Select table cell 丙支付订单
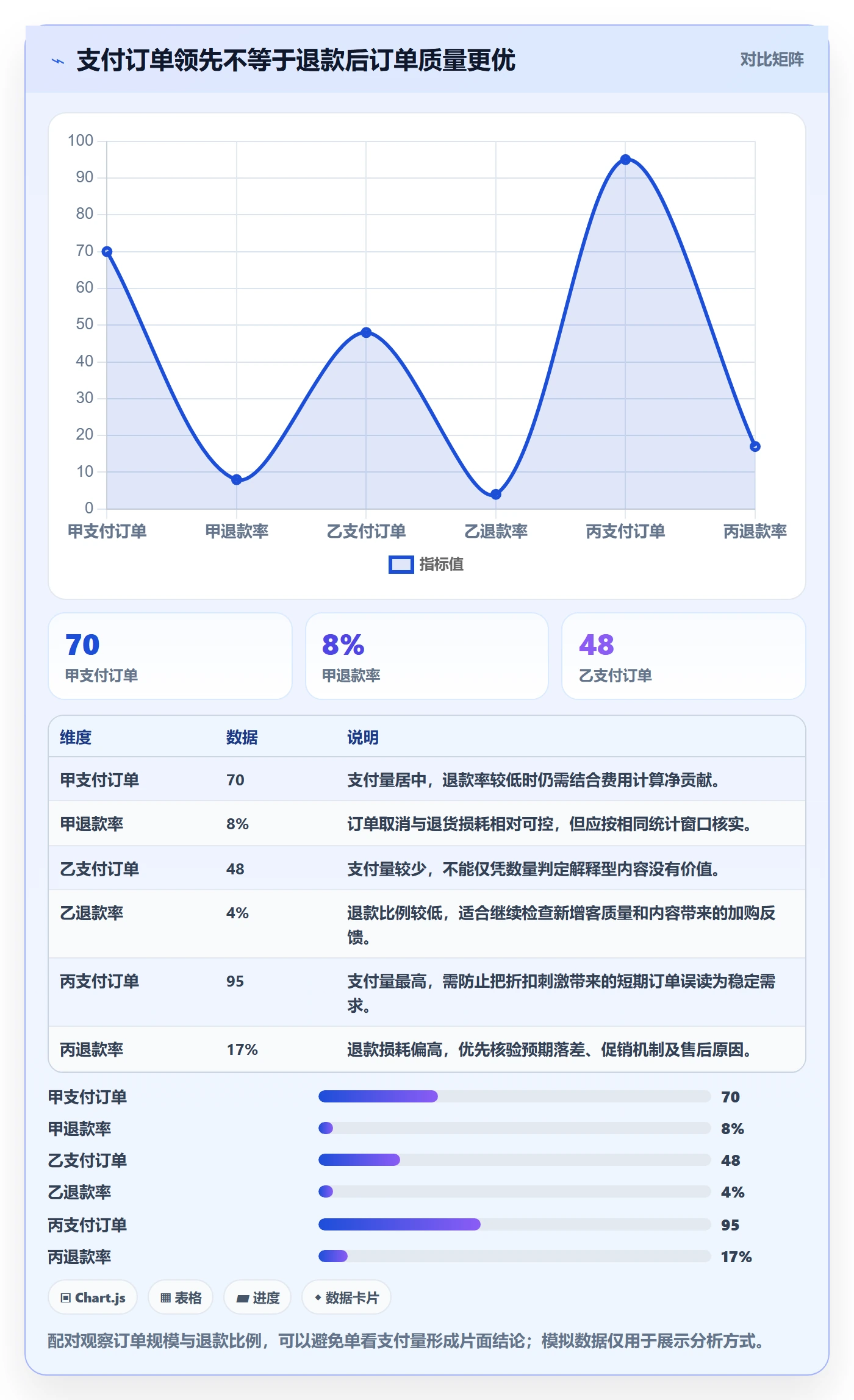This screenshot has width=854, height=1400. [x=99, y=981]
